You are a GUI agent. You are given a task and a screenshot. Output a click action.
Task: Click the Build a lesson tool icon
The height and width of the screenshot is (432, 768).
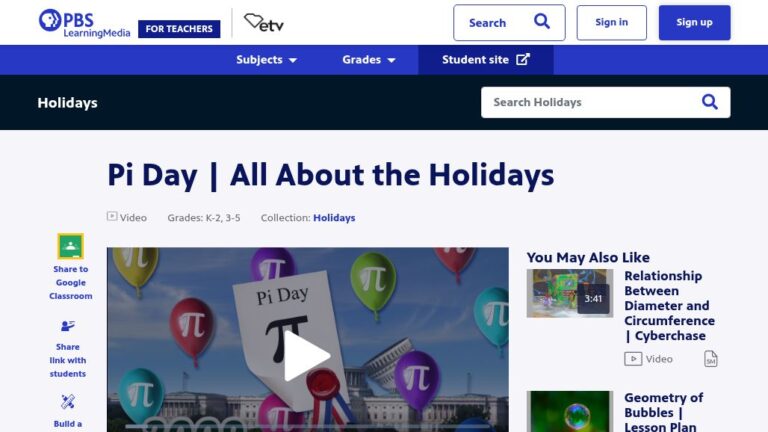click(68, 402)
